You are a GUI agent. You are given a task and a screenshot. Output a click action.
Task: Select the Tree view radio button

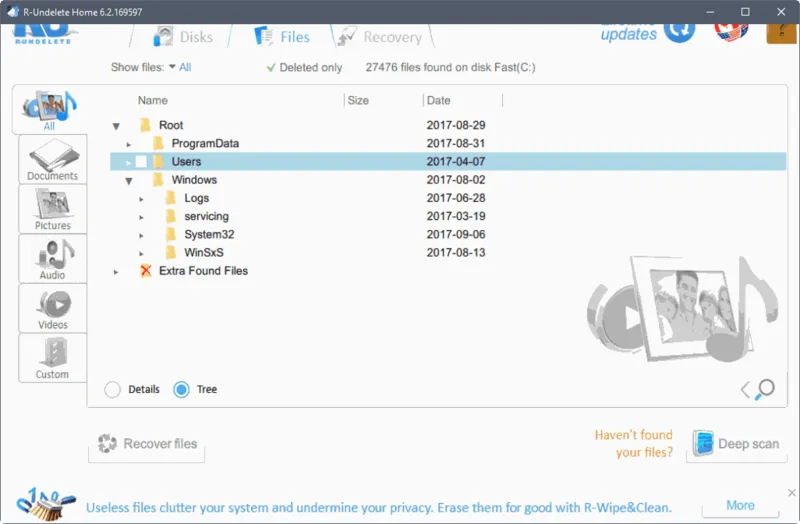click(181, 390)
